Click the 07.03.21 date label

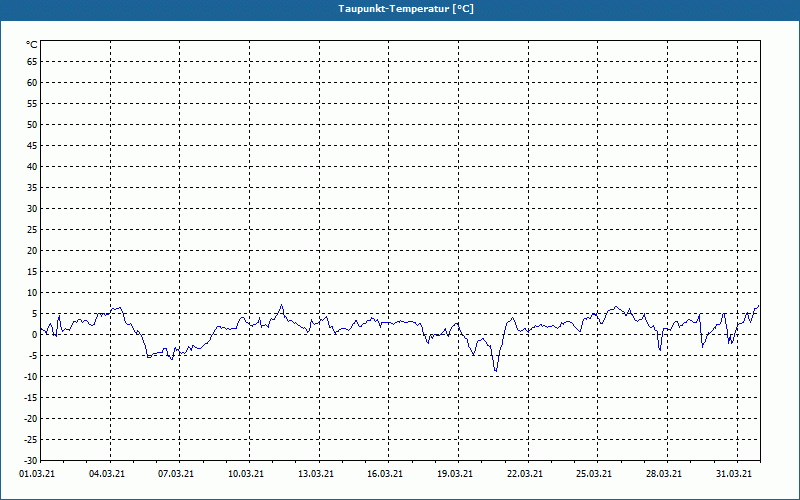(176, 474)
